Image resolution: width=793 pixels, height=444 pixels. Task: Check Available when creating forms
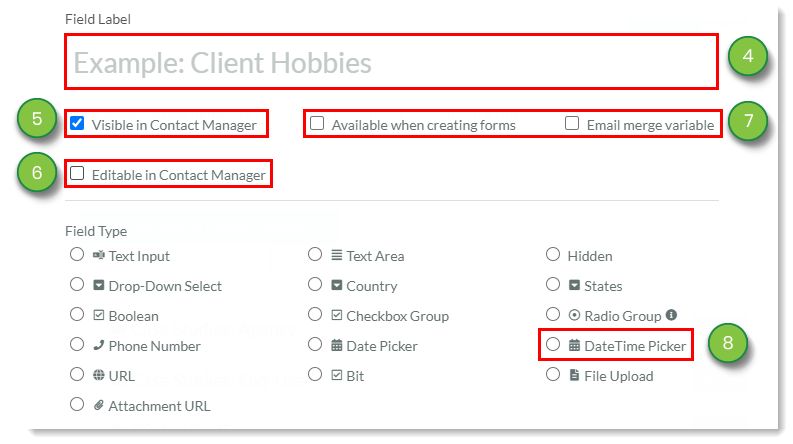click(x=317, y=123)
